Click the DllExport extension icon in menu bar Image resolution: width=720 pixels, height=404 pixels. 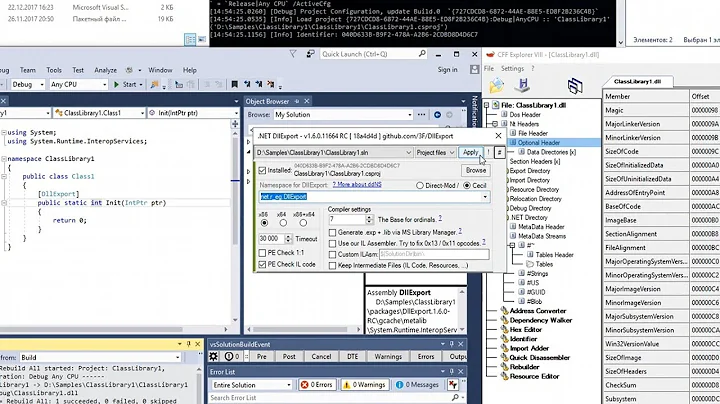click(x=129, y=70)
